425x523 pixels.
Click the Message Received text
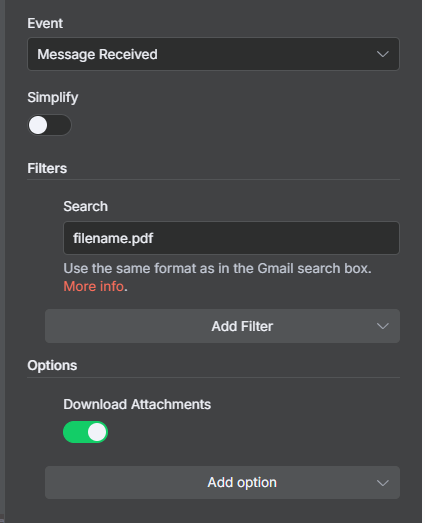pos(97,54)
